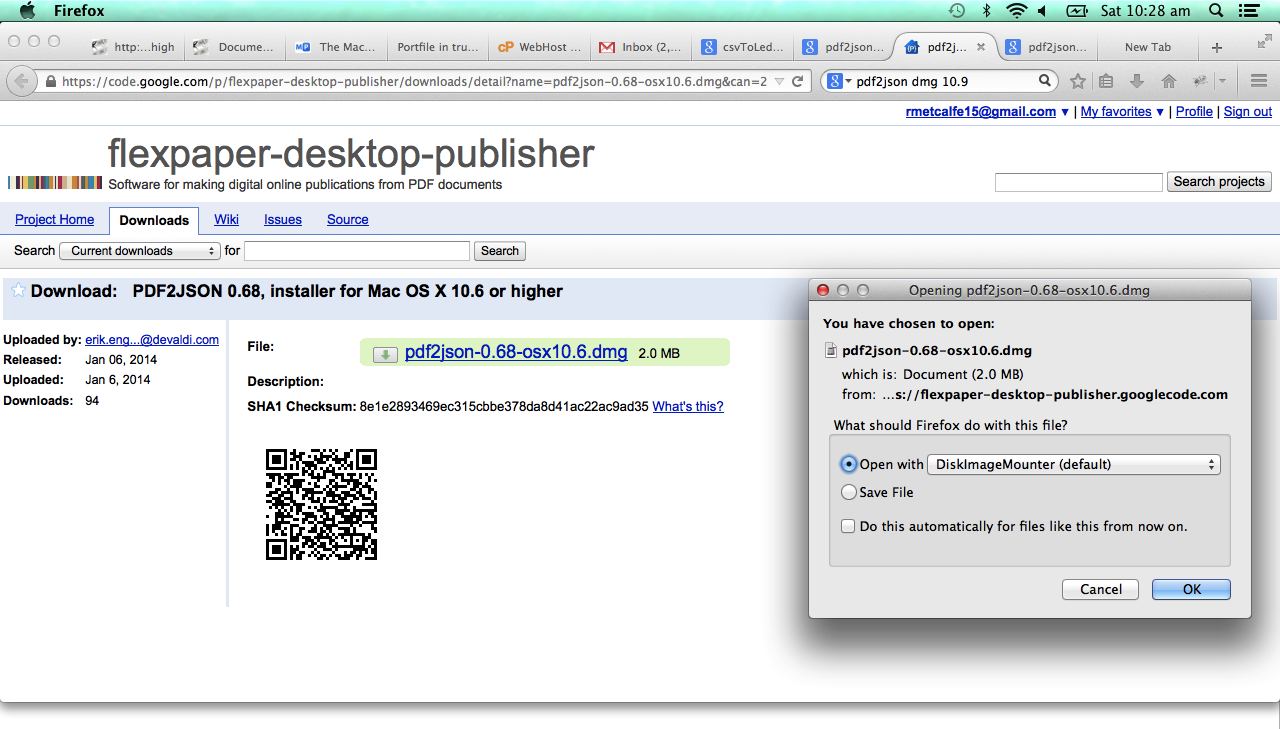1280x729 pixels.
Task: Click the magnifier icon in search box
Action: pos(1044,81)
